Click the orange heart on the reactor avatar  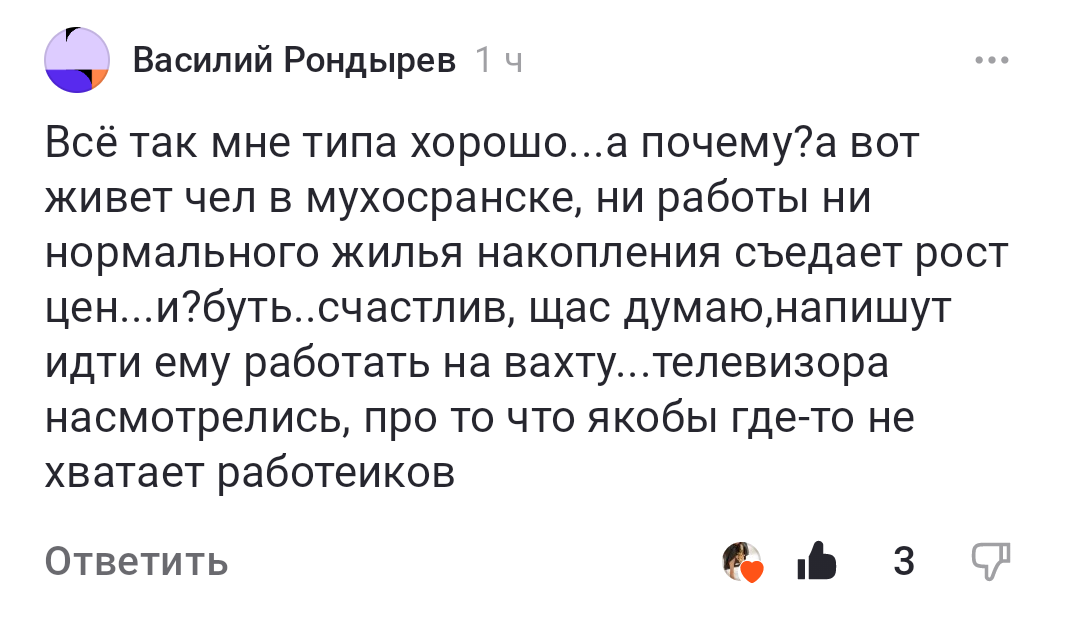pyautogui.click(x=752, y=571)
